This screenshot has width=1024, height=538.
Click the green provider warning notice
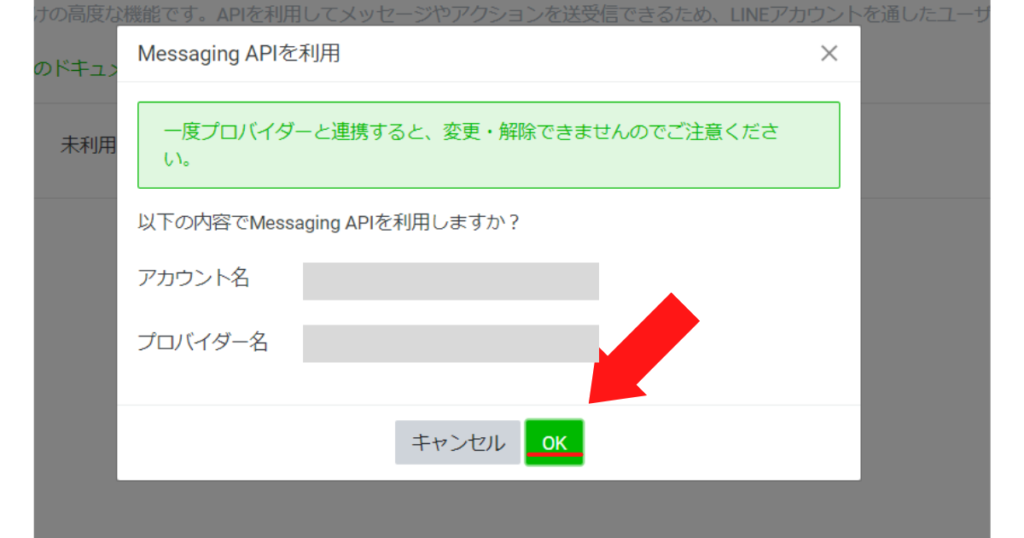pos(488,145)
